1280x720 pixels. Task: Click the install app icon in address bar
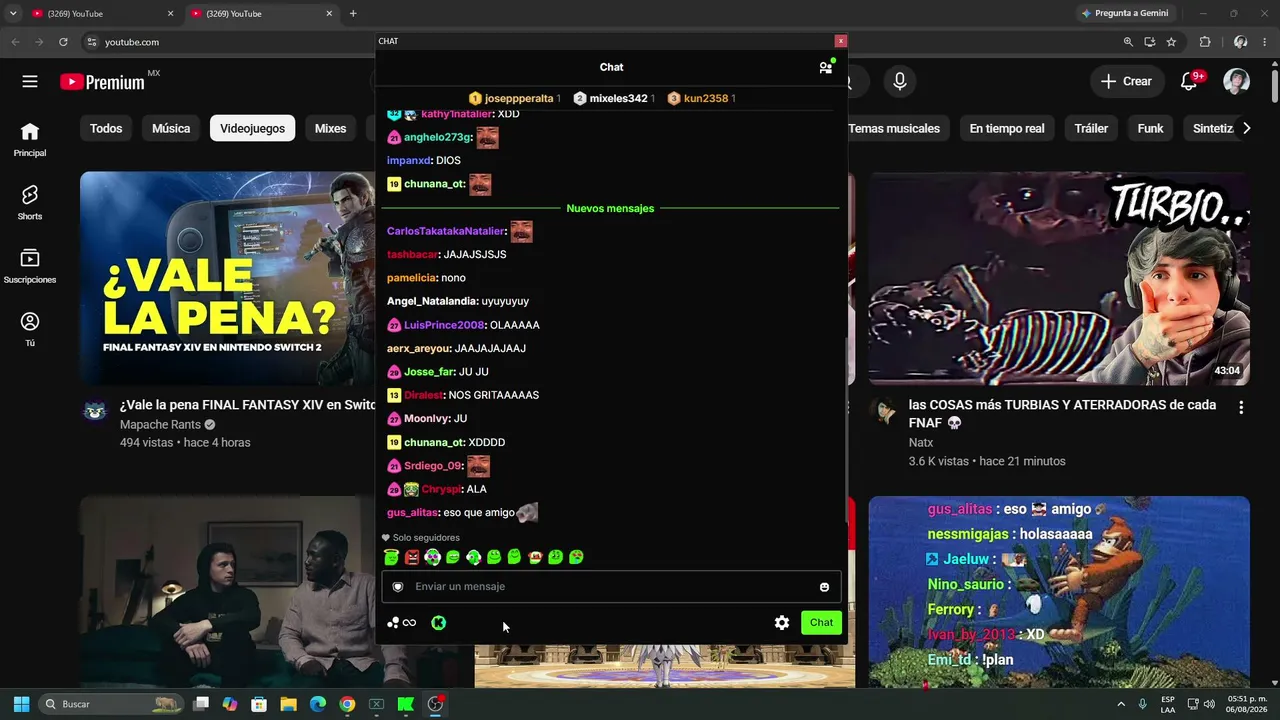click(1150, 42)
